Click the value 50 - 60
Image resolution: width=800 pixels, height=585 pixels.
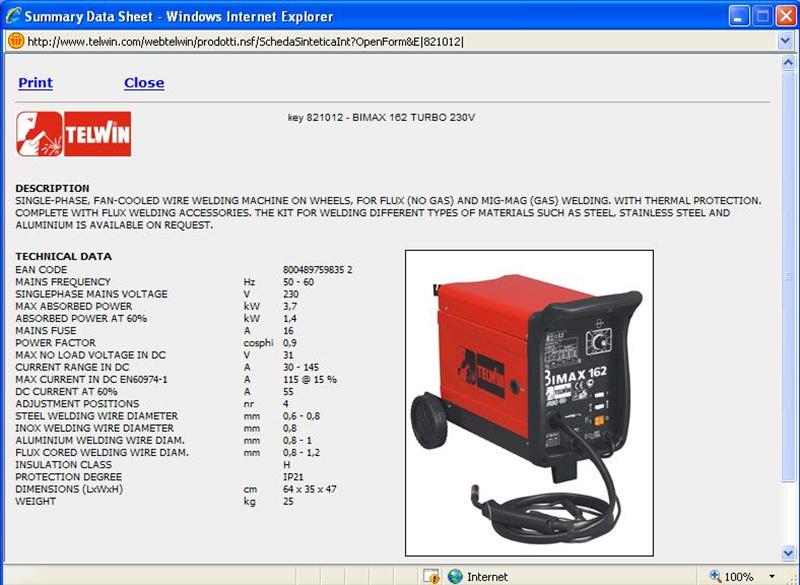[298, 282]
